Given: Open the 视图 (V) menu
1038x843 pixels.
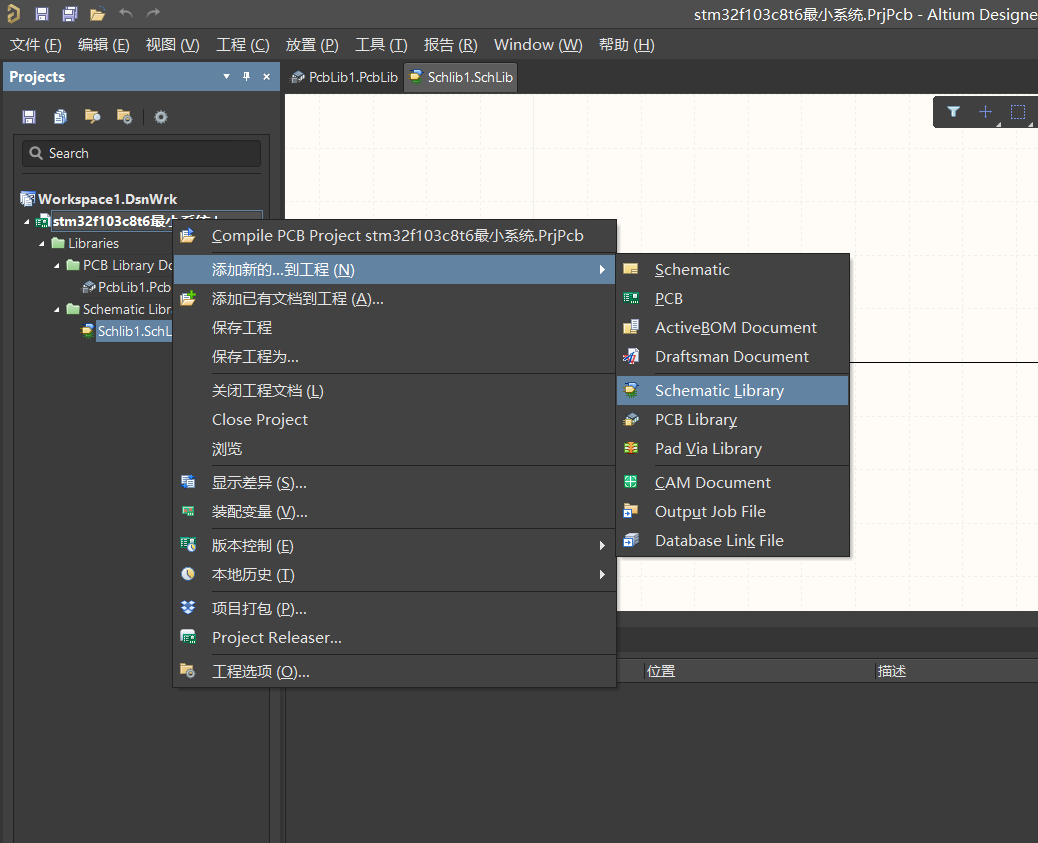Looking at the screenshot, I should pyautogui.click(x=172, y=45).
